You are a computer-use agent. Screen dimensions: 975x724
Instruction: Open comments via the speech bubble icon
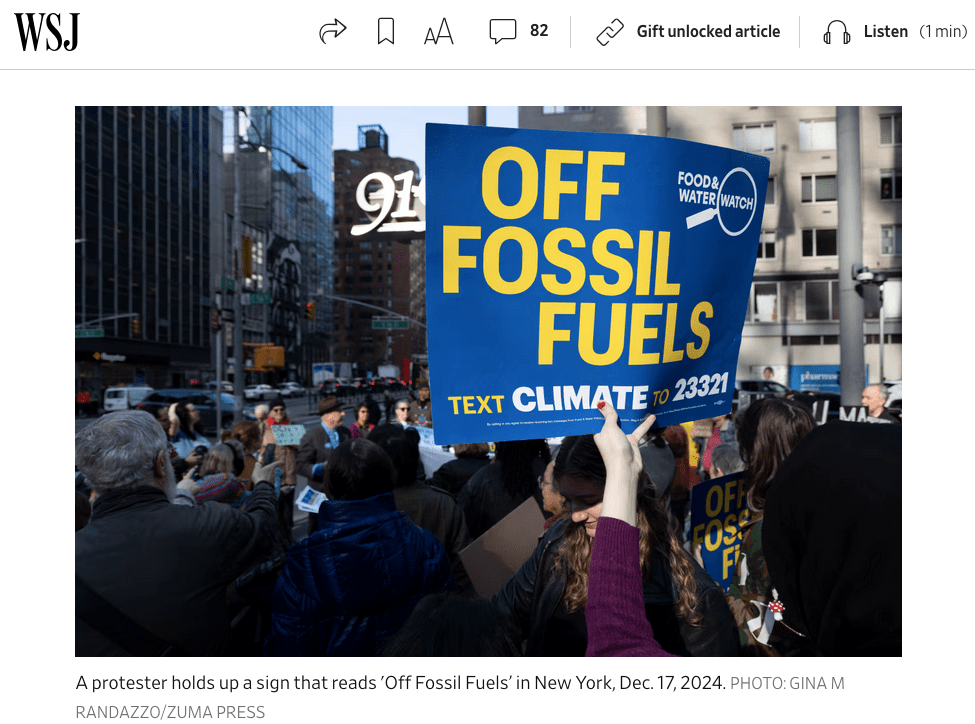(x=502, y=31)
